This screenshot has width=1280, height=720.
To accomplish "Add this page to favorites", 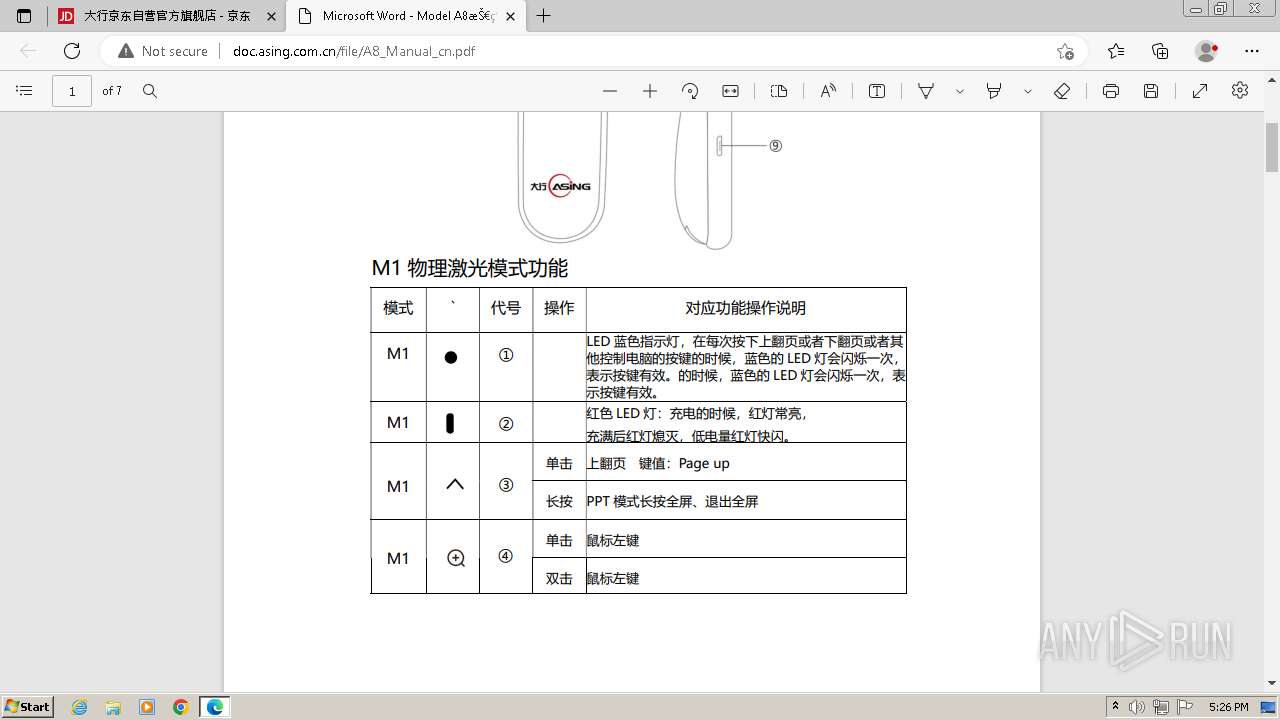I will click(x=1065, y=51).
